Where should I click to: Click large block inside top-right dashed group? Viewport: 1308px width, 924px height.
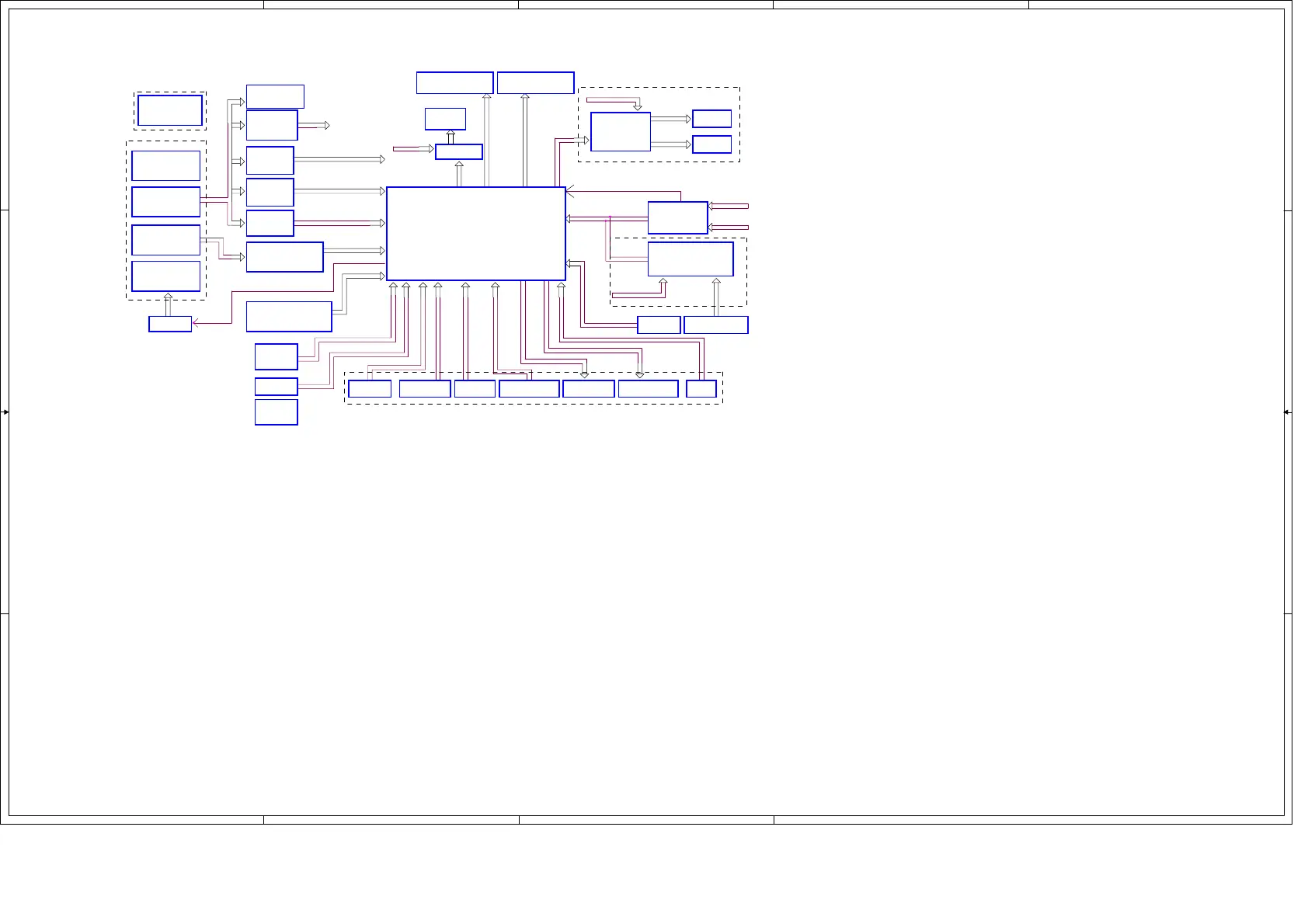click(621, 131)
